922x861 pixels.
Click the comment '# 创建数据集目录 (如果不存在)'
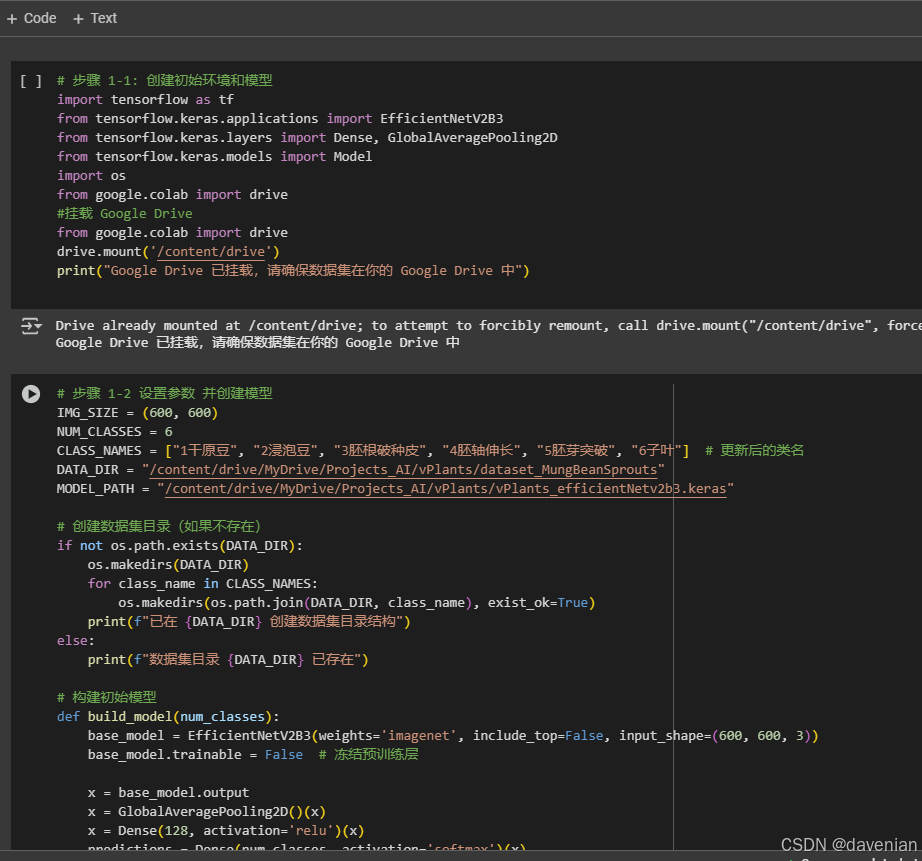(159, 526)
